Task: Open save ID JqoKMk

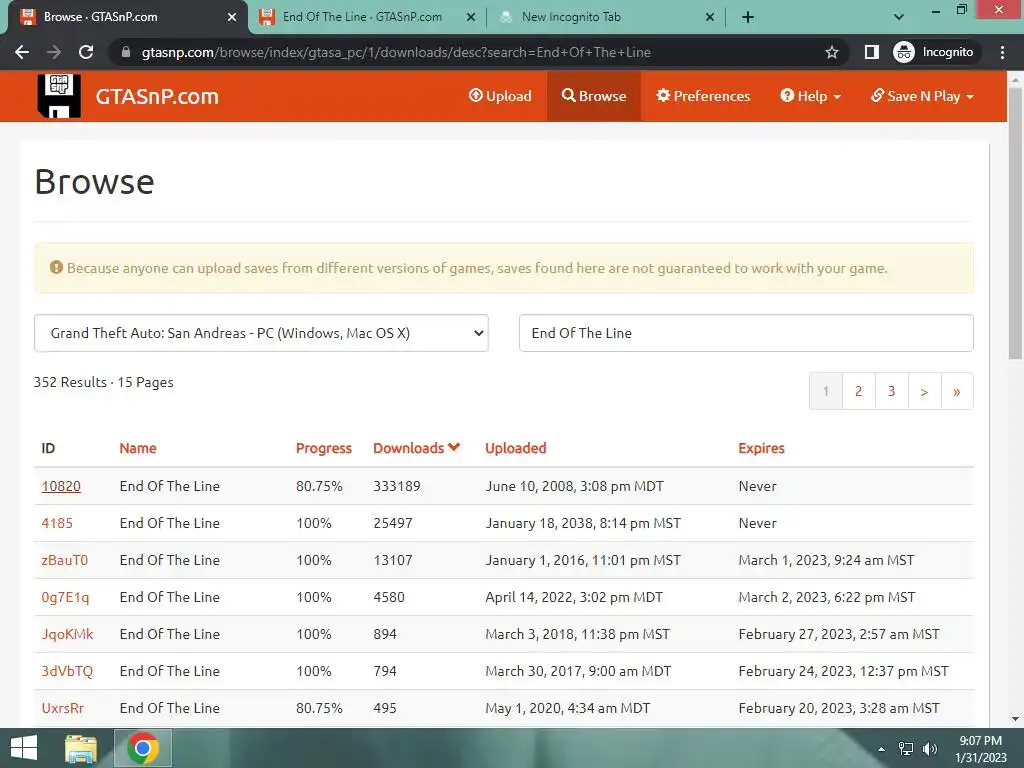Action: (67, 634)
